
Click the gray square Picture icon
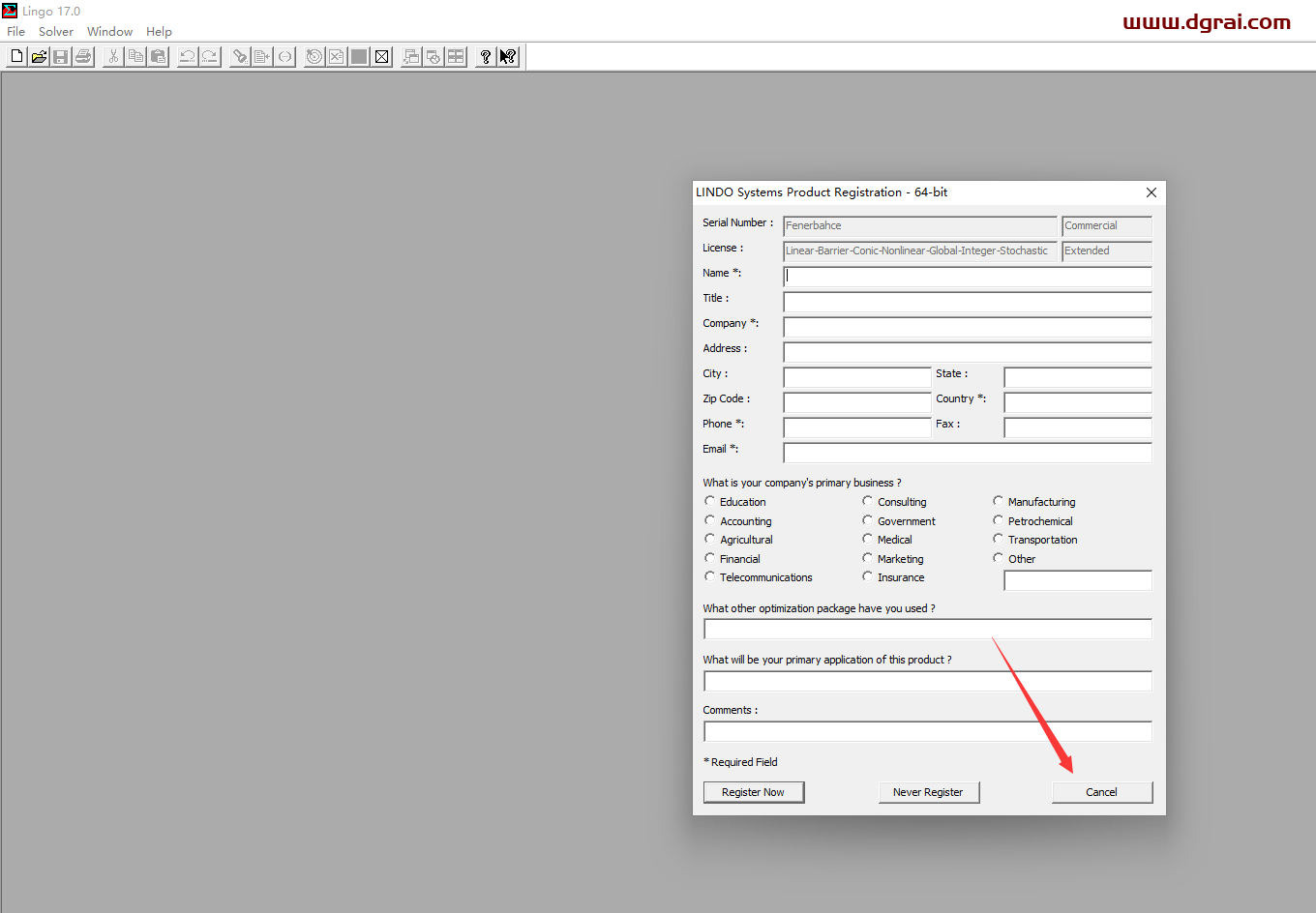[359, 57]
